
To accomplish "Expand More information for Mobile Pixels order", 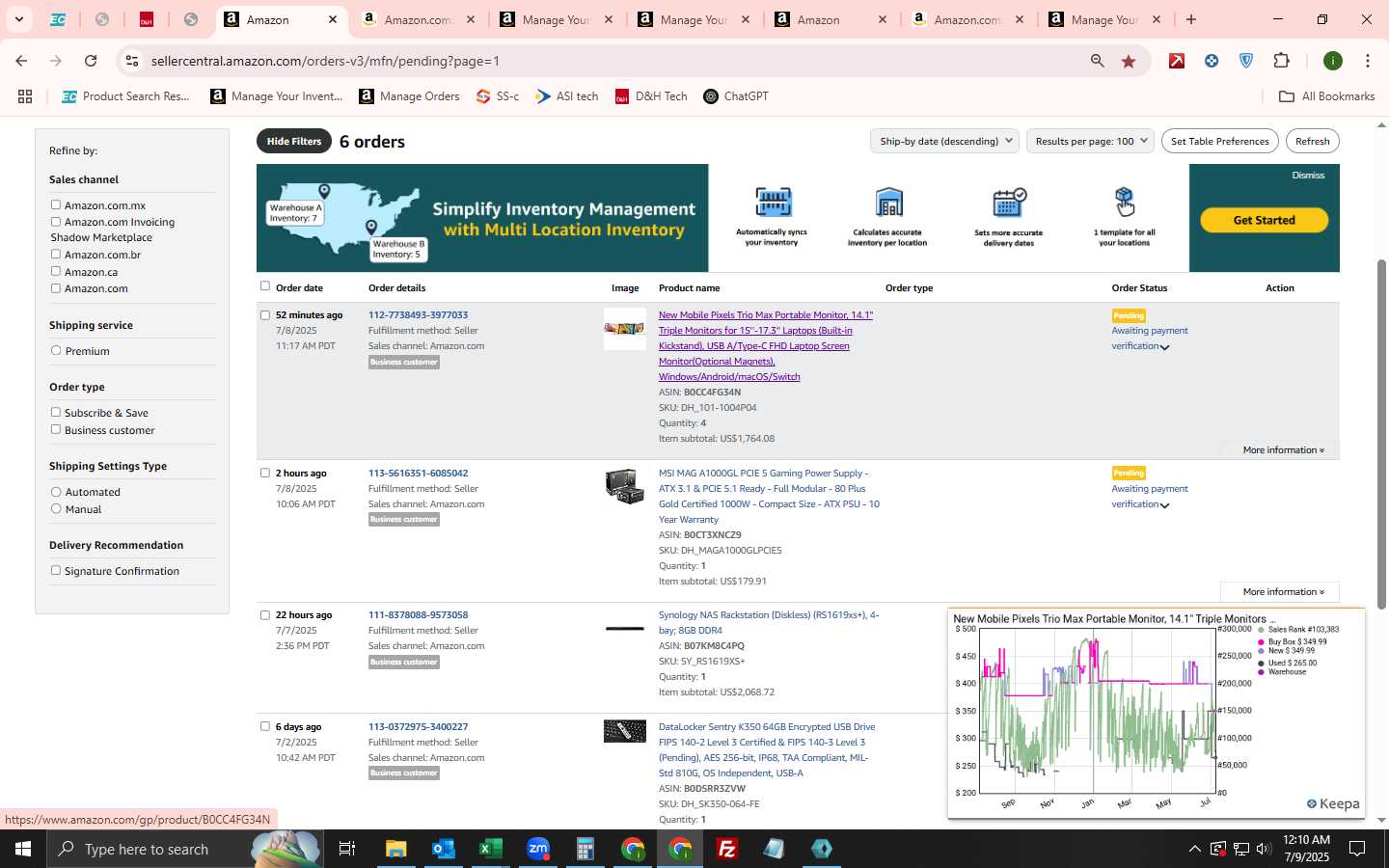I will [x=1283, y=450].
